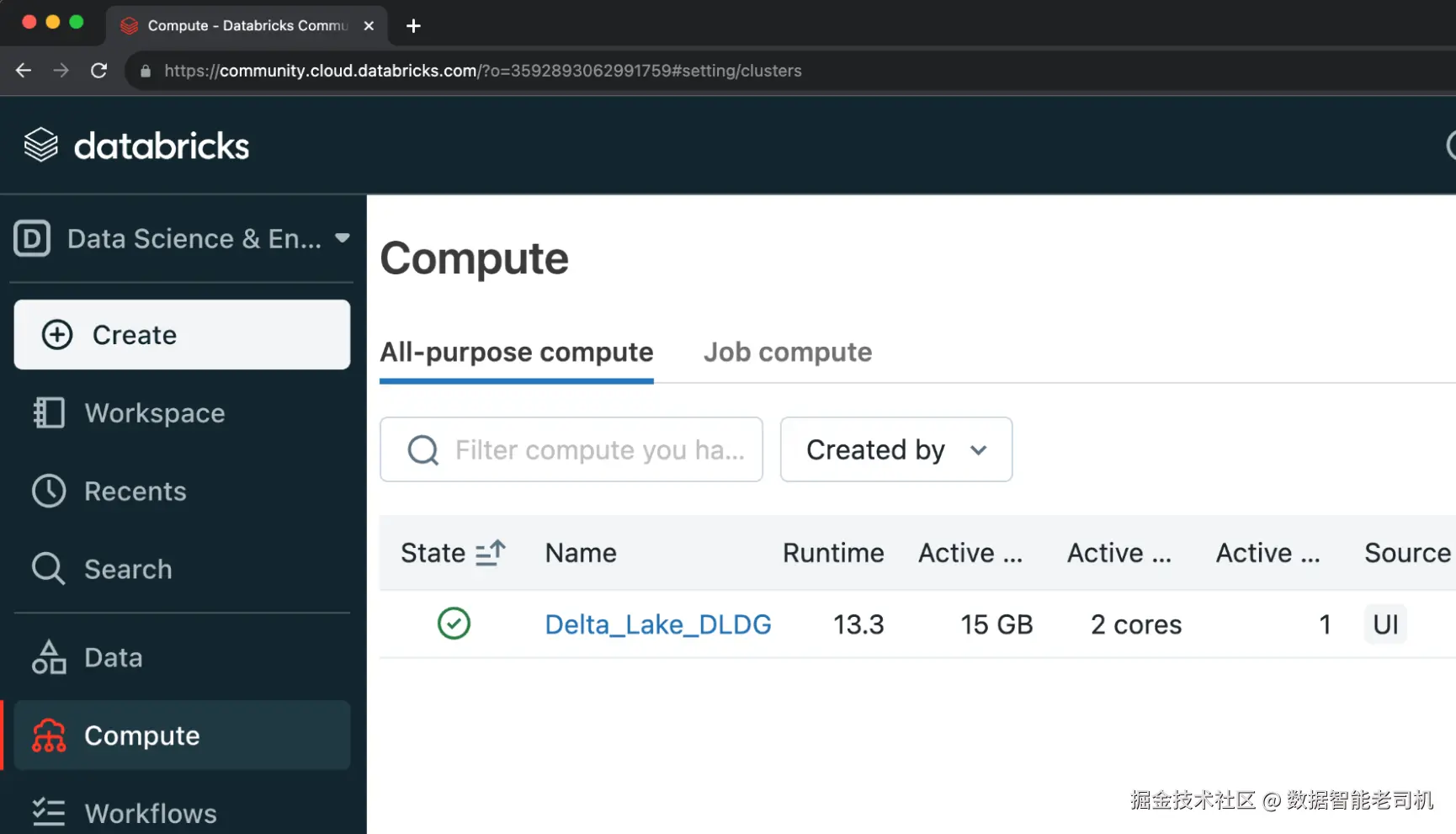Viewport: 1456px width, 834px height.
Task: Open Search in the sidebar
Action: click(128, 570)
